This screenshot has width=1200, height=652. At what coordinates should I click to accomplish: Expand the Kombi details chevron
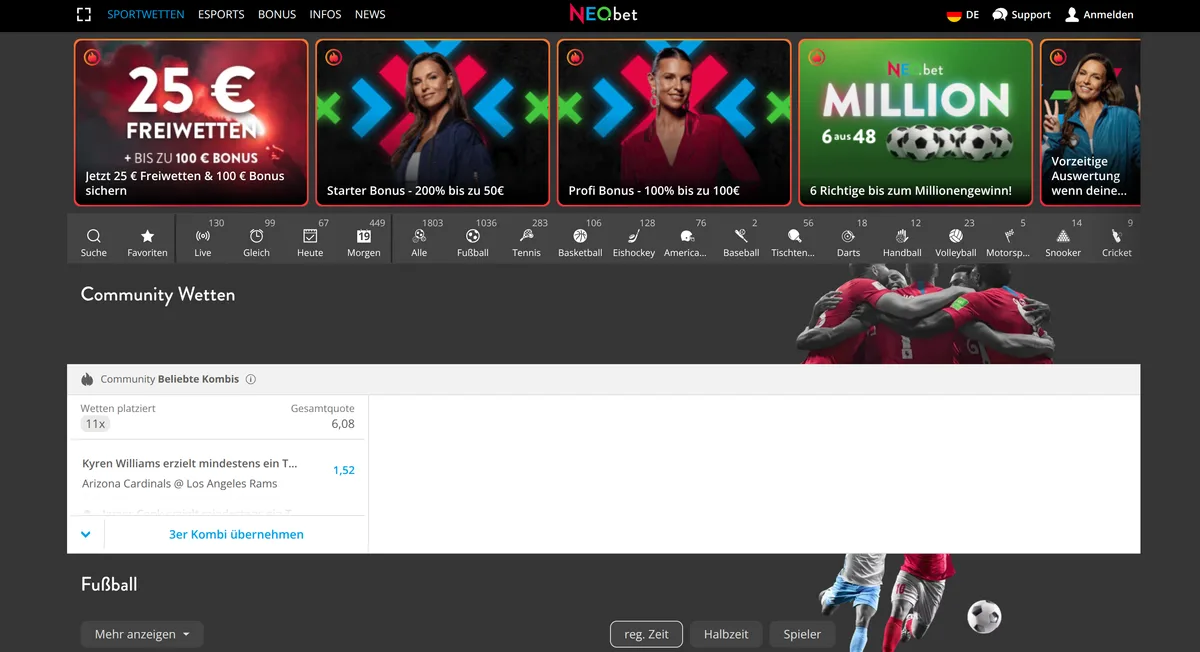coord(86,534)
